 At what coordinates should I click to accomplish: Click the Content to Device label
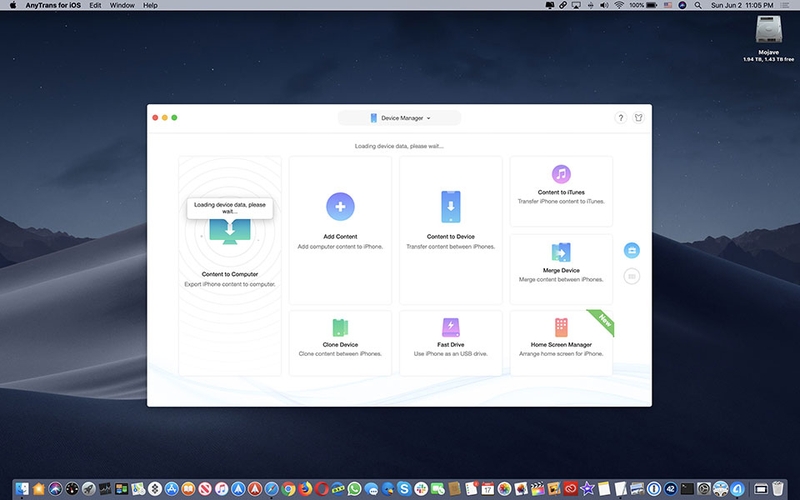[451, 236]
